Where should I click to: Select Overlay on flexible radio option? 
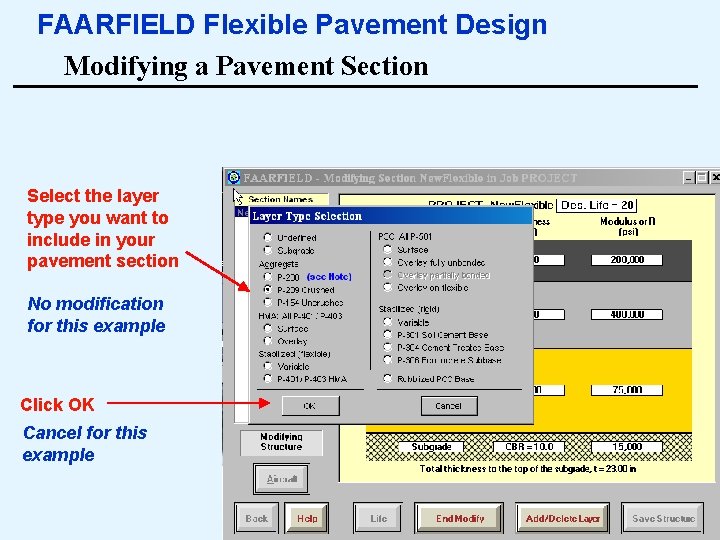coord(388,287)
